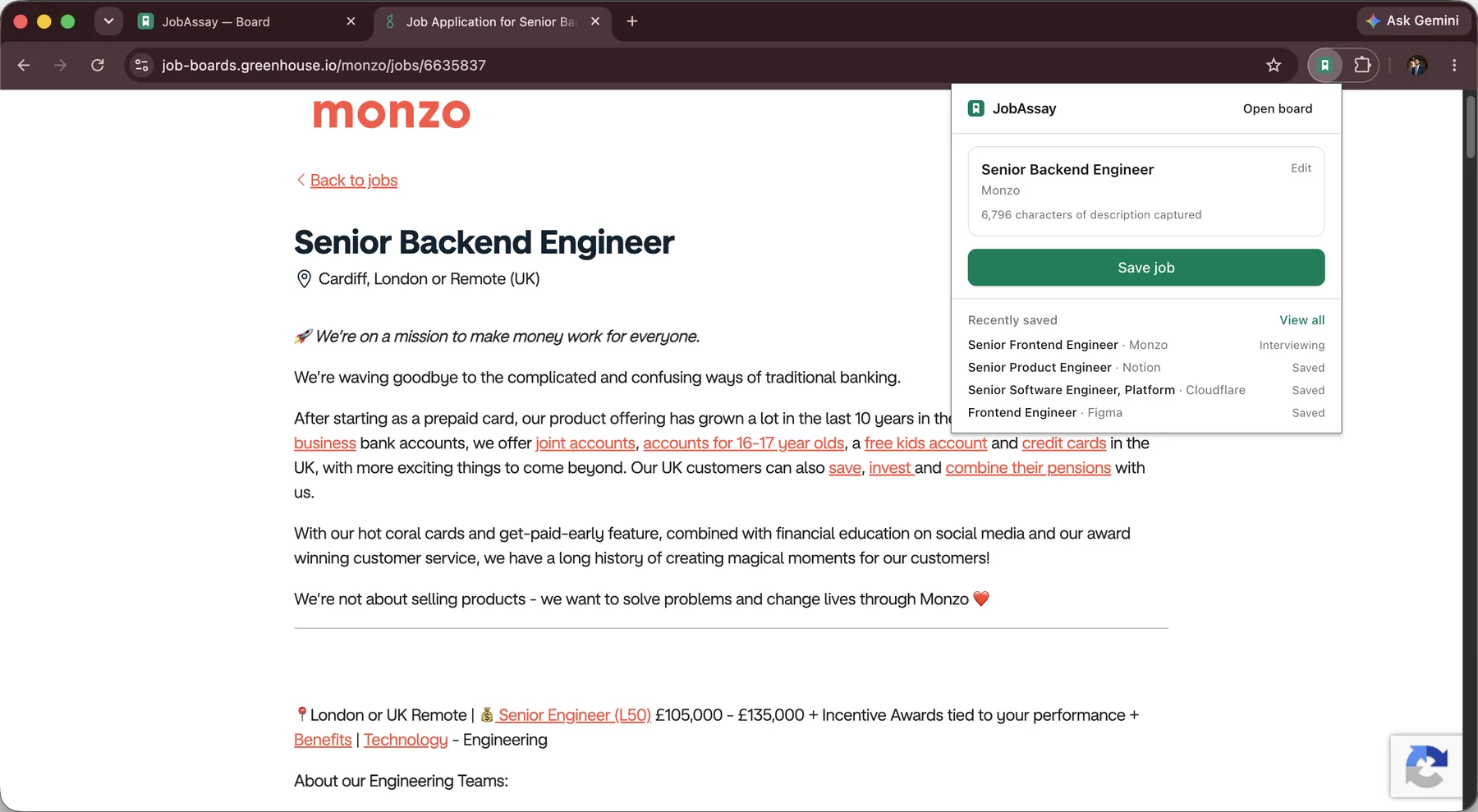Image resolution: width=1478 pixels, height=812 pixels.
Task: Click the save link in paragraph
Action: [x=845, y=468]
